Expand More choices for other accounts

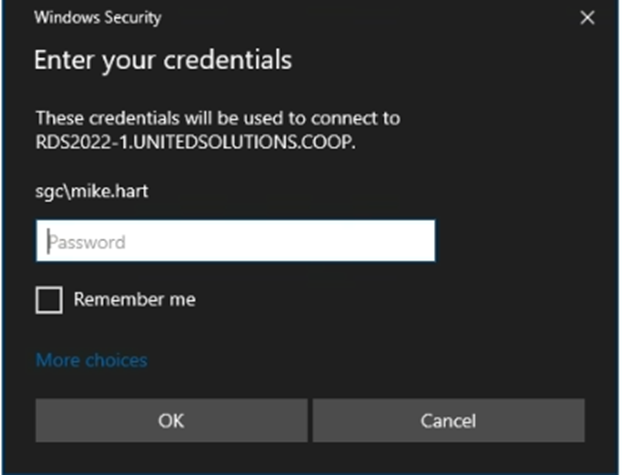[91, 360]
